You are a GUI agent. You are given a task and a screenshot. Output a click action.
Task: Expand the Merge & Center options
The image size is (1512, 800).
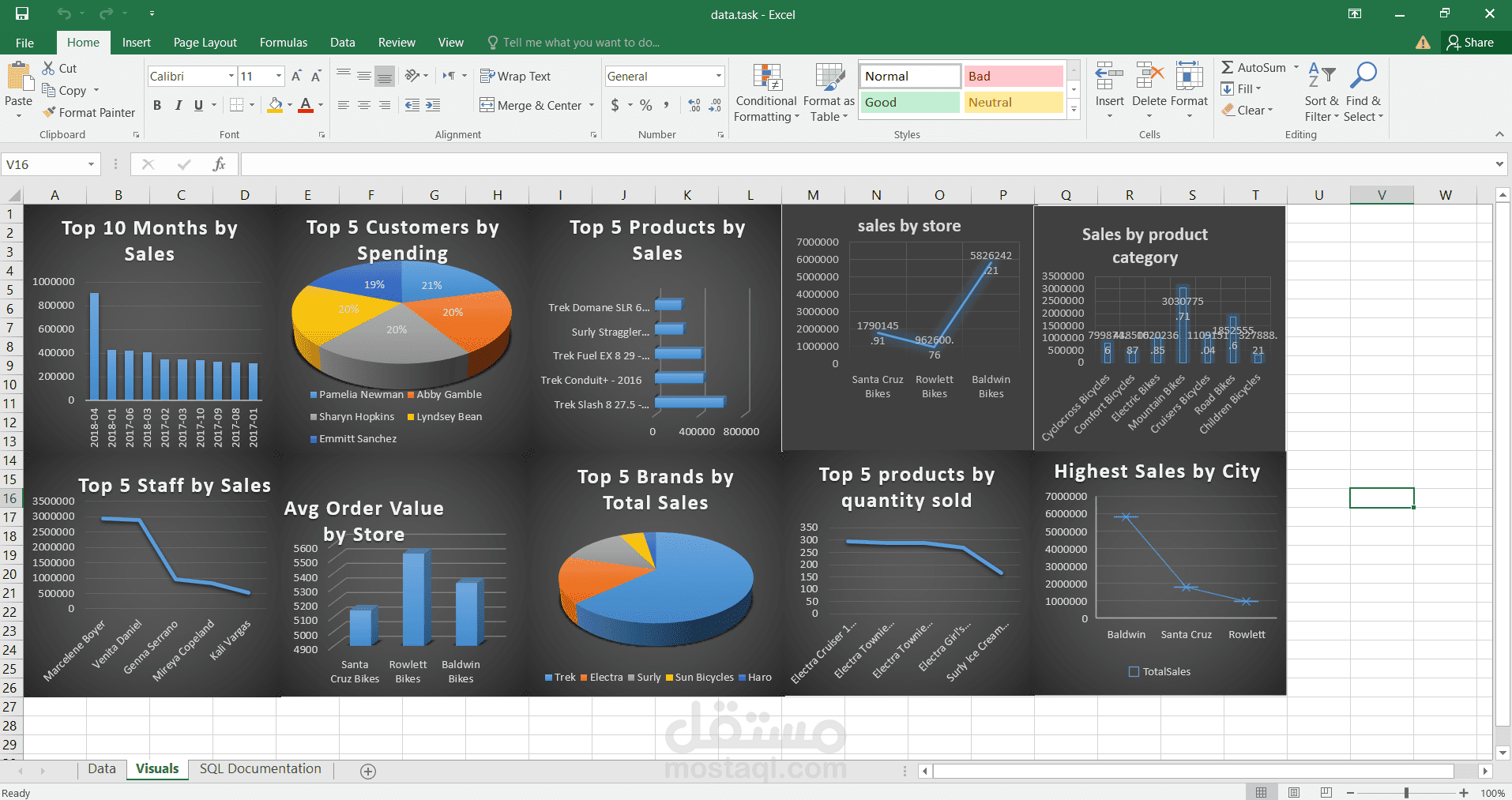[x=592, y=105]
